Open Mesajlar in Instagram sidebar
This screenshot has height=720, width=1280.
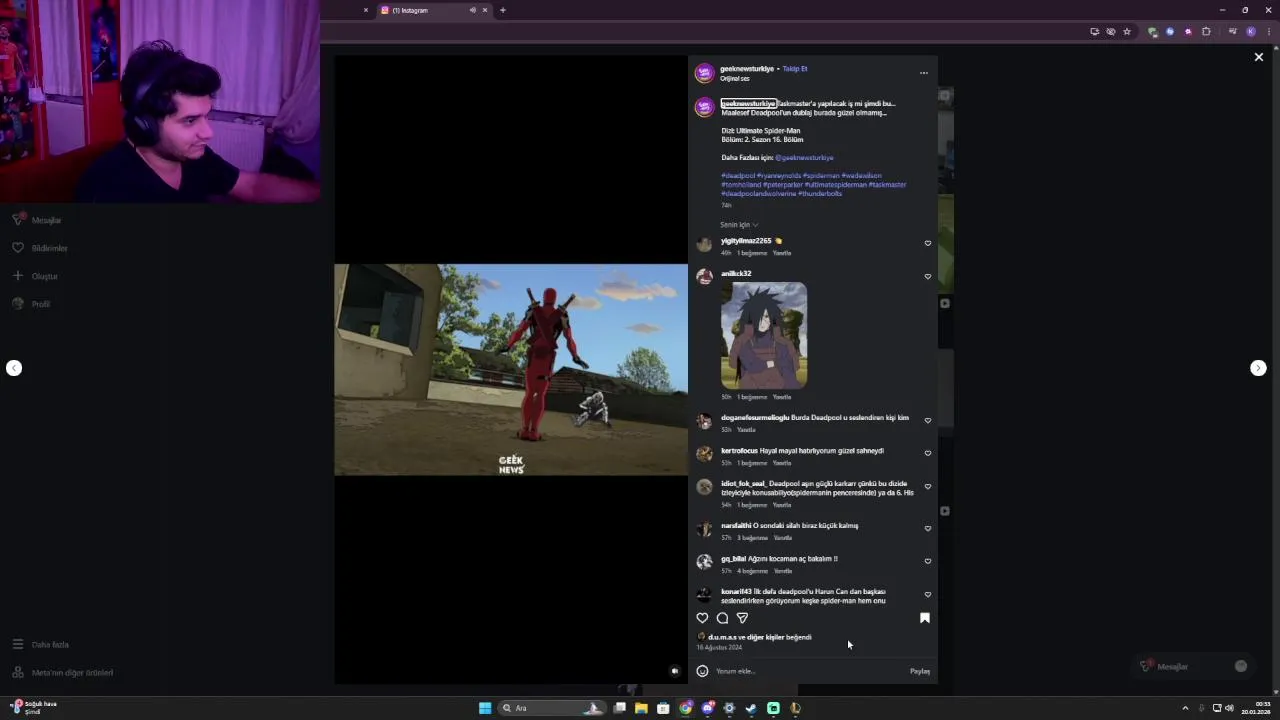coord(37,220)
